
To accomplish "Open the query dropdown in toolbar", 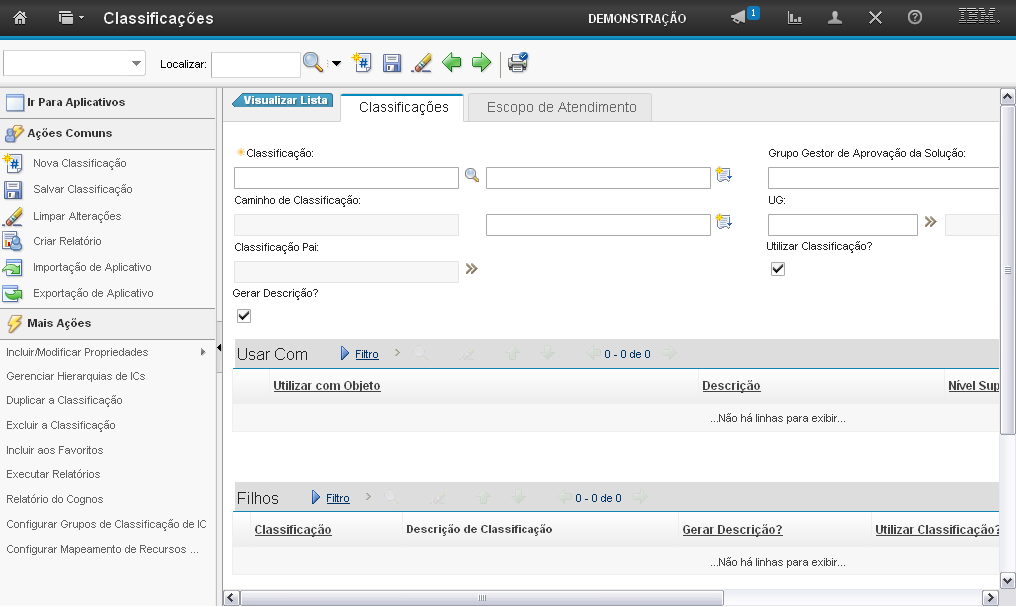I will pos(136,64).
